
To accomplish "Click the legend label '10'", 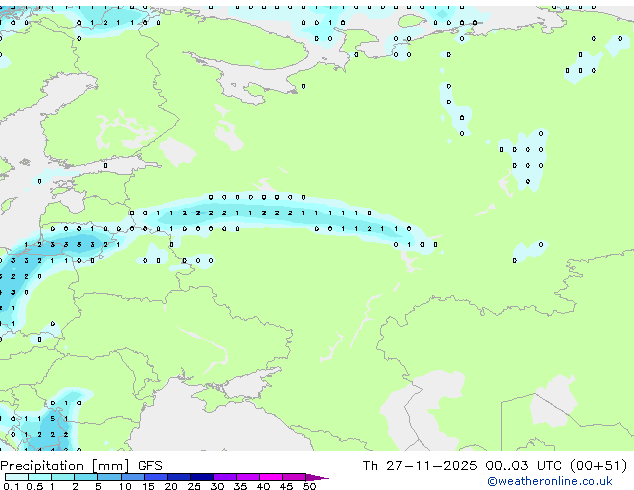I will 125,486.
